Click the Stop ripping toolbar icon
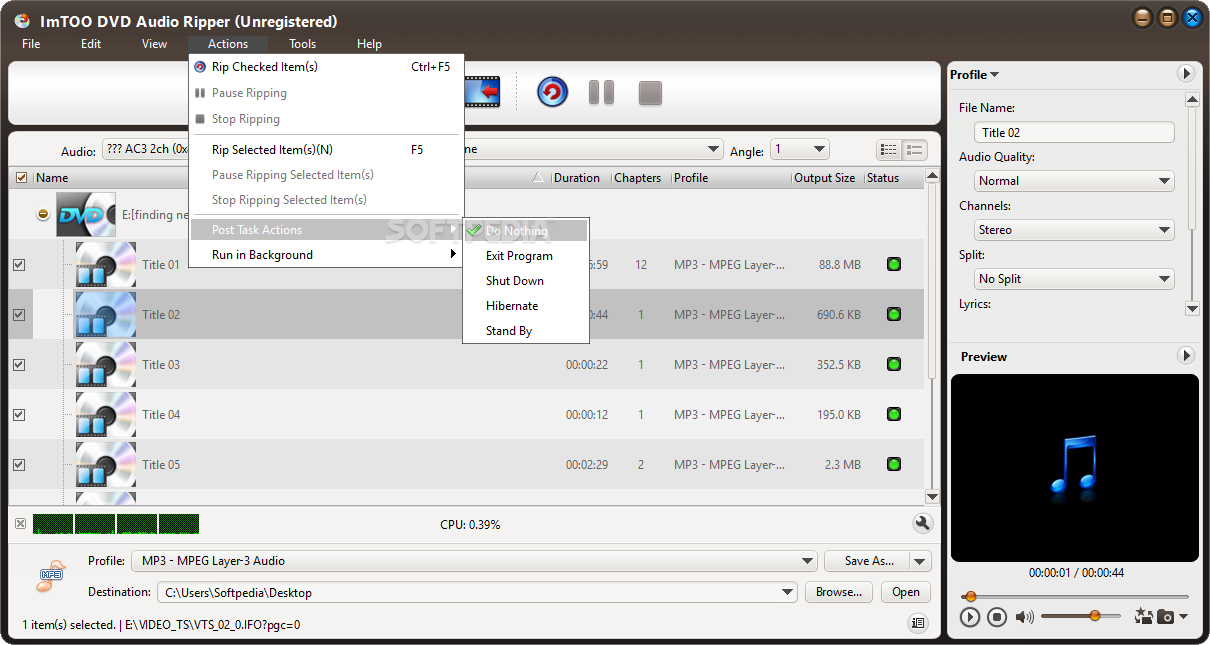The width and height of the screenshot is (1210, 645). point(650,93)
